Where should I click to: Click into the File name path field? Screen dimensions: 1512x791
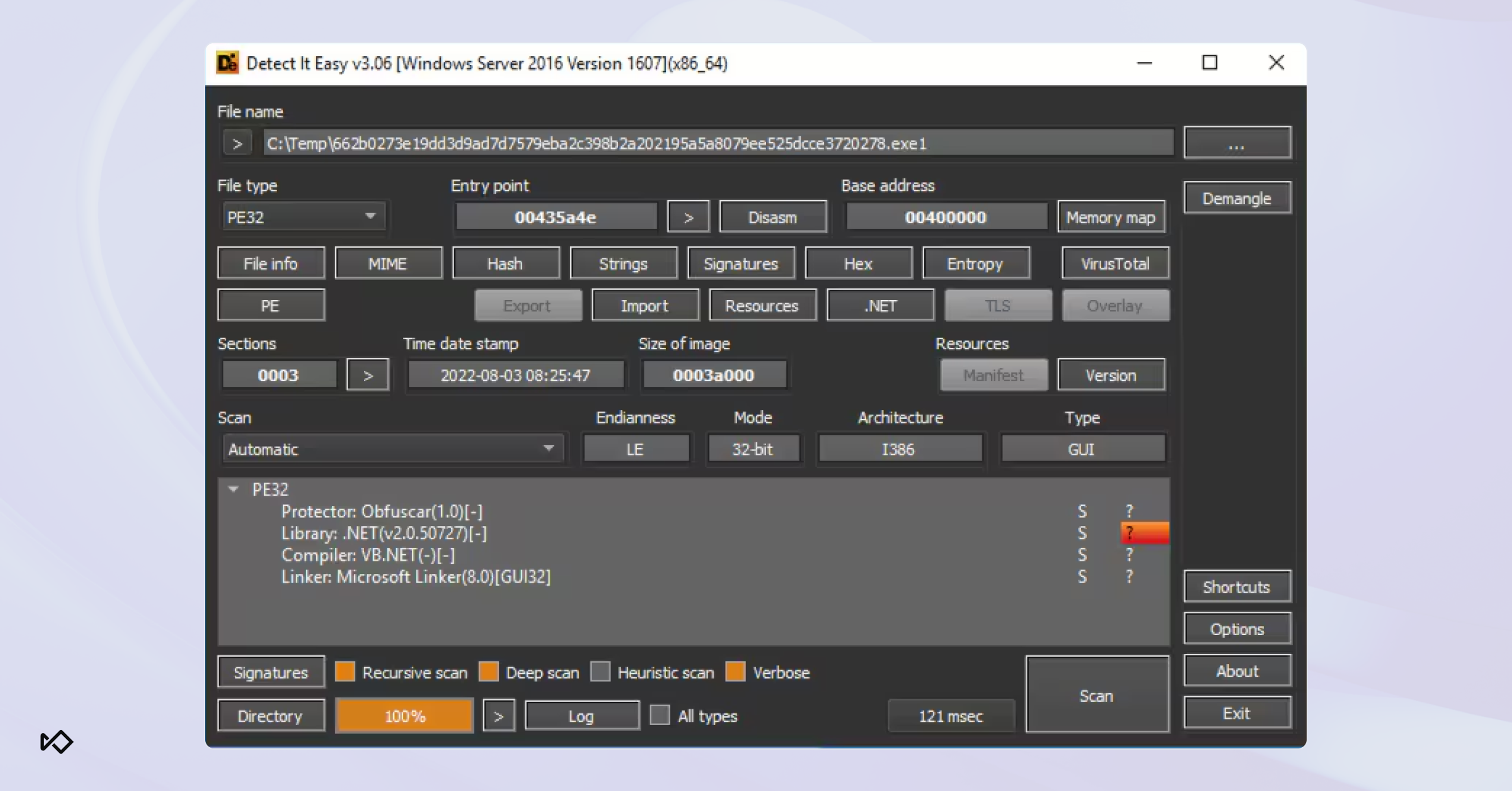[718, 143]
